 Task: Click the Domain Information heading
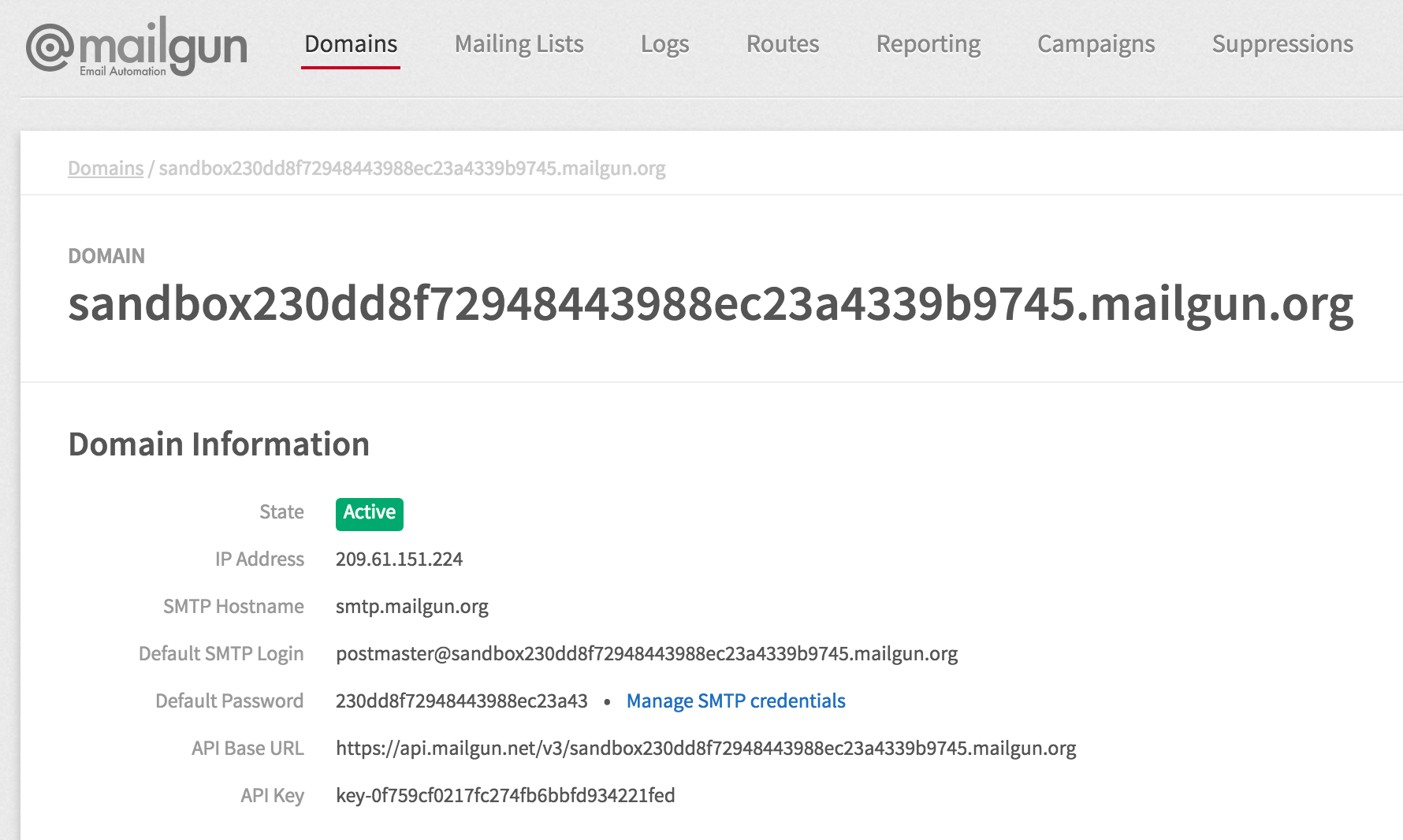click(x=218, y=444)
